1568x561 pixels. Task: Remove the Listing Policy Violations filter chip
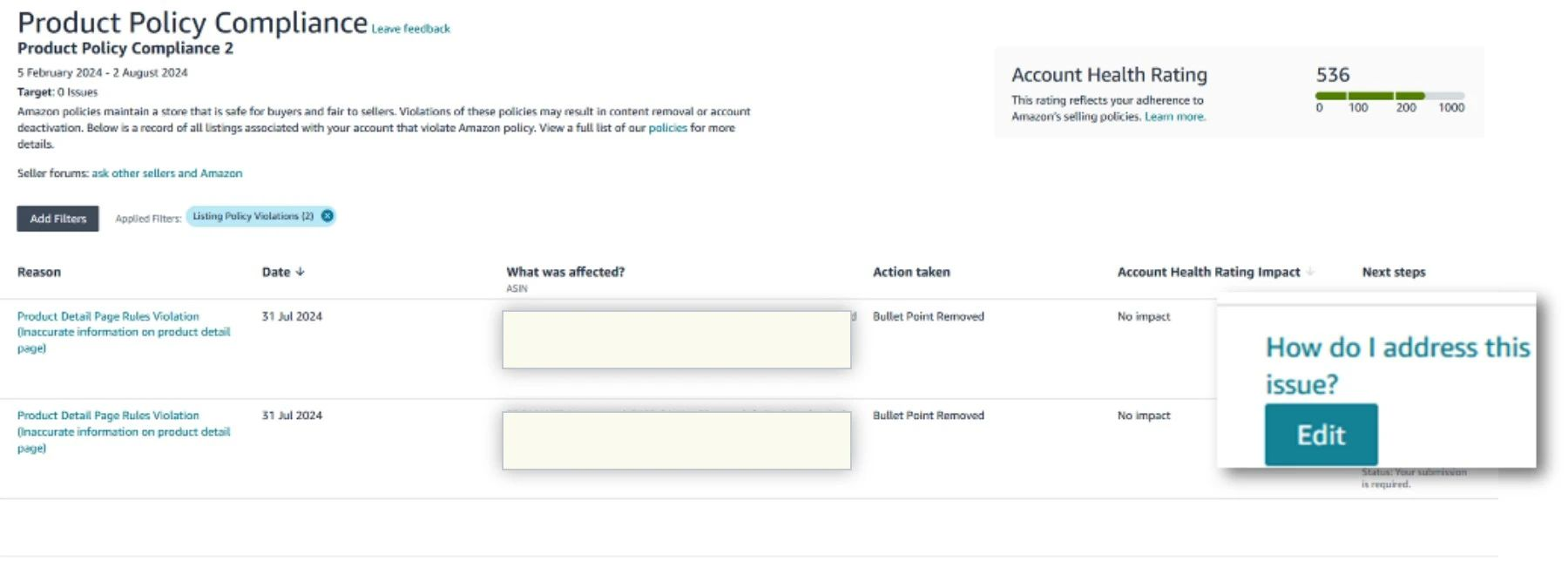[x=327, y=216]
